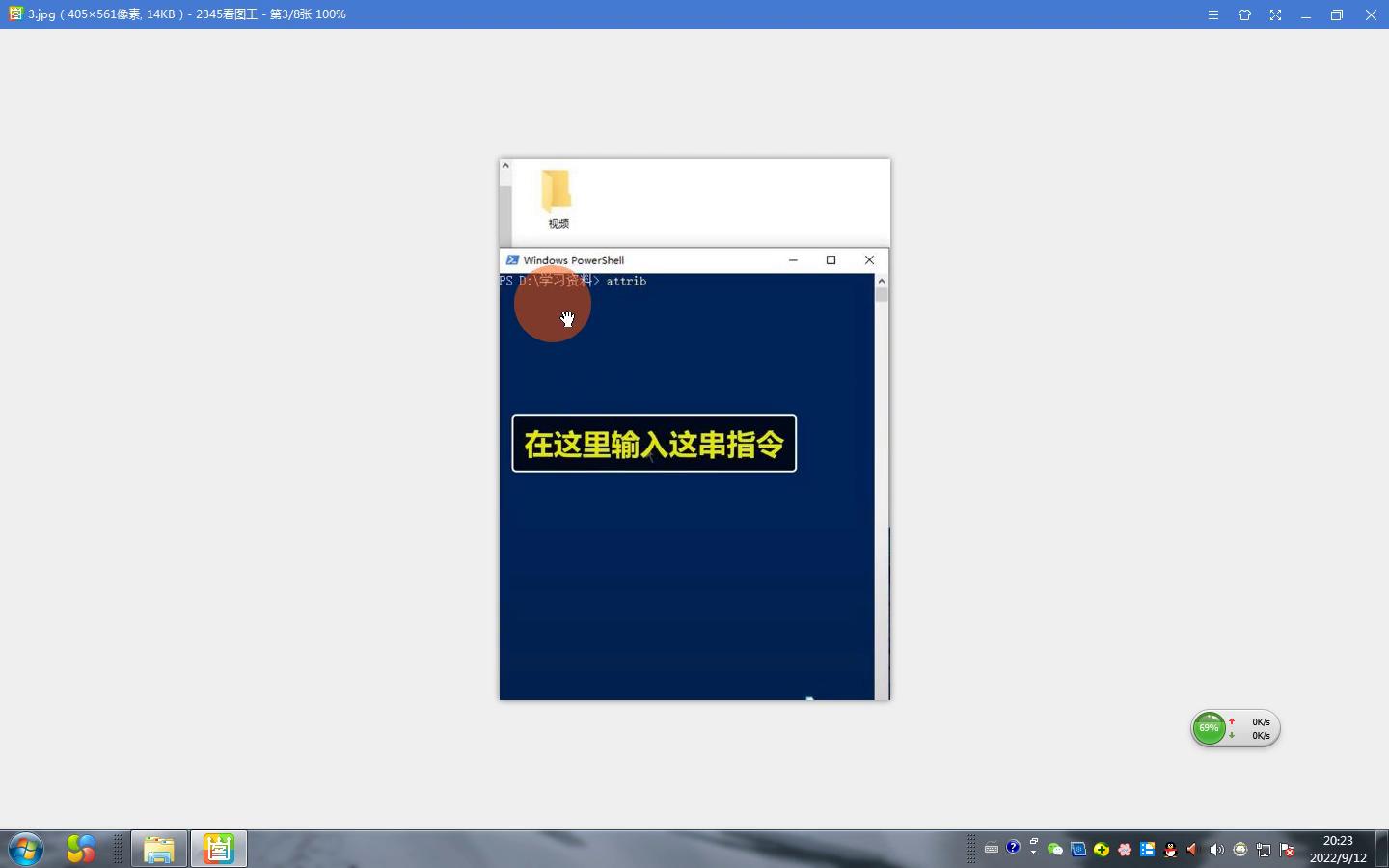
Task: Open the viewer's main menu icon
Action: pos(1213,14)
